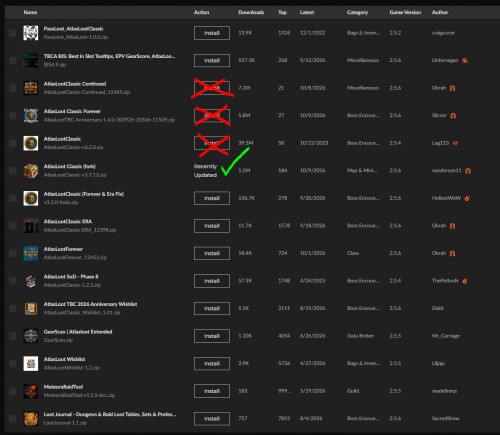Click the icon beside author ThePettsoN
The height and width of the screenshot is (435, 500).
point(465,281)
